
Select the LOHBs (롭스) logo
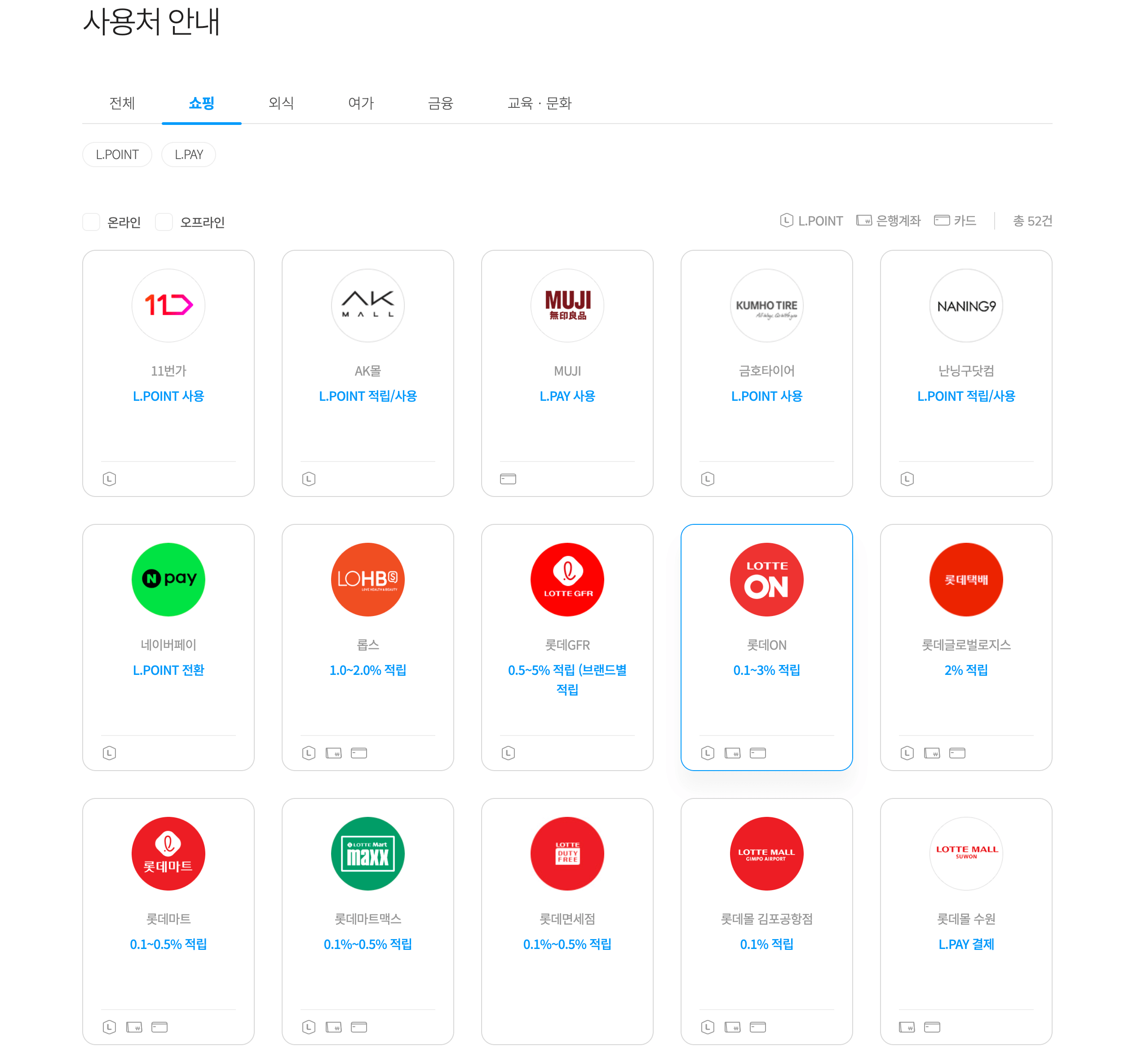coord(367,580)
